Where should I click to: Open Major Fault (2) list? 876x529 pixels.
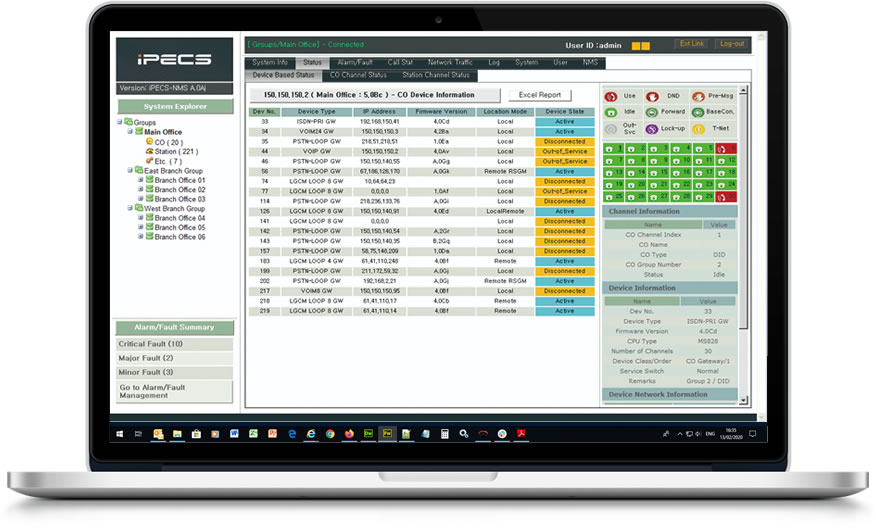[174, 358]
